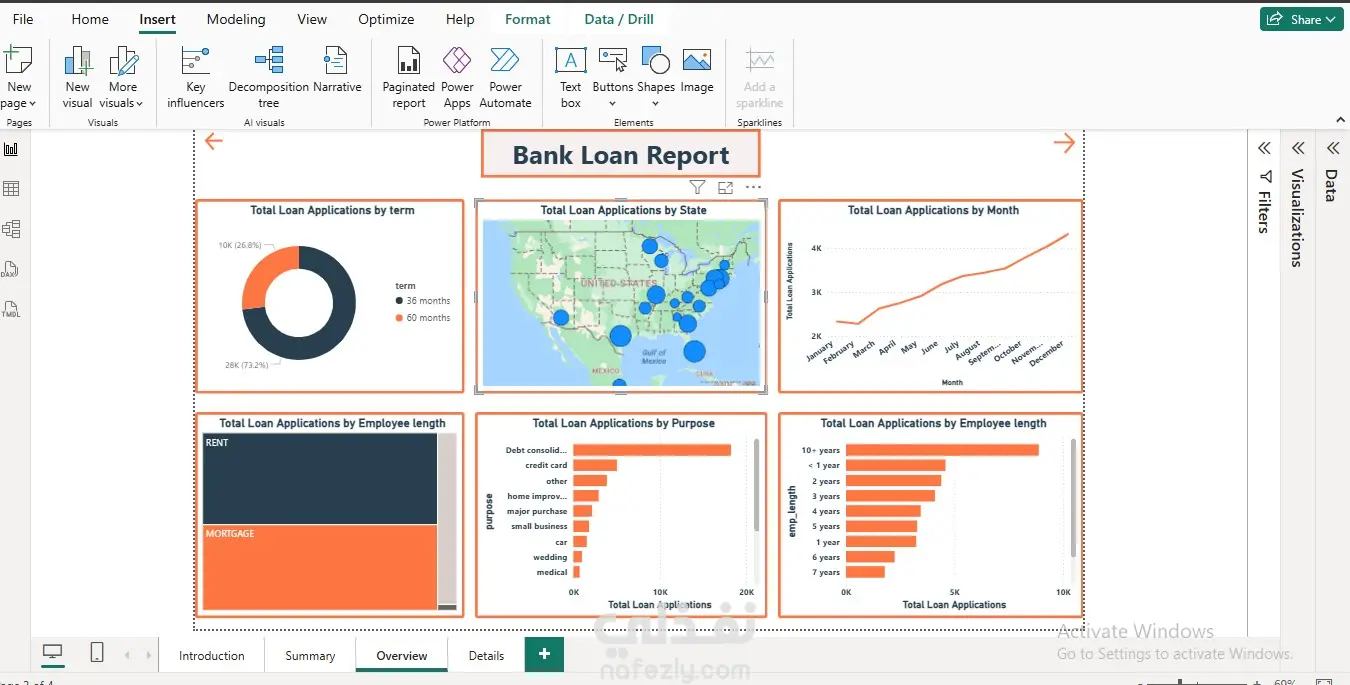Click the Purpose chart scrollbar

tap(756, 487)
